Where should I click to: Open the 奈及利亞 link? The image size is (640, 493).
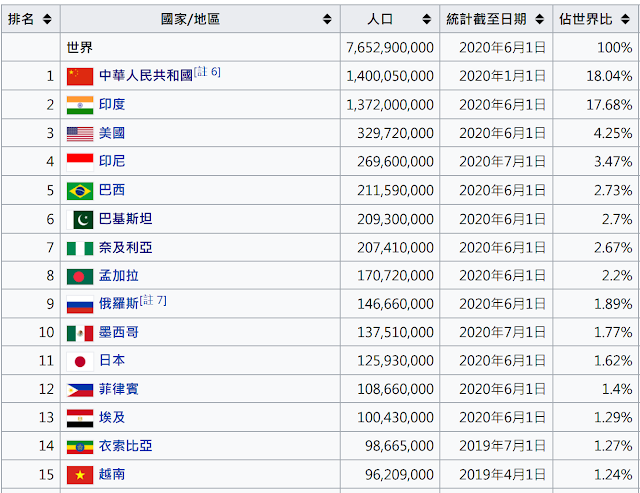tap(125, 247)
